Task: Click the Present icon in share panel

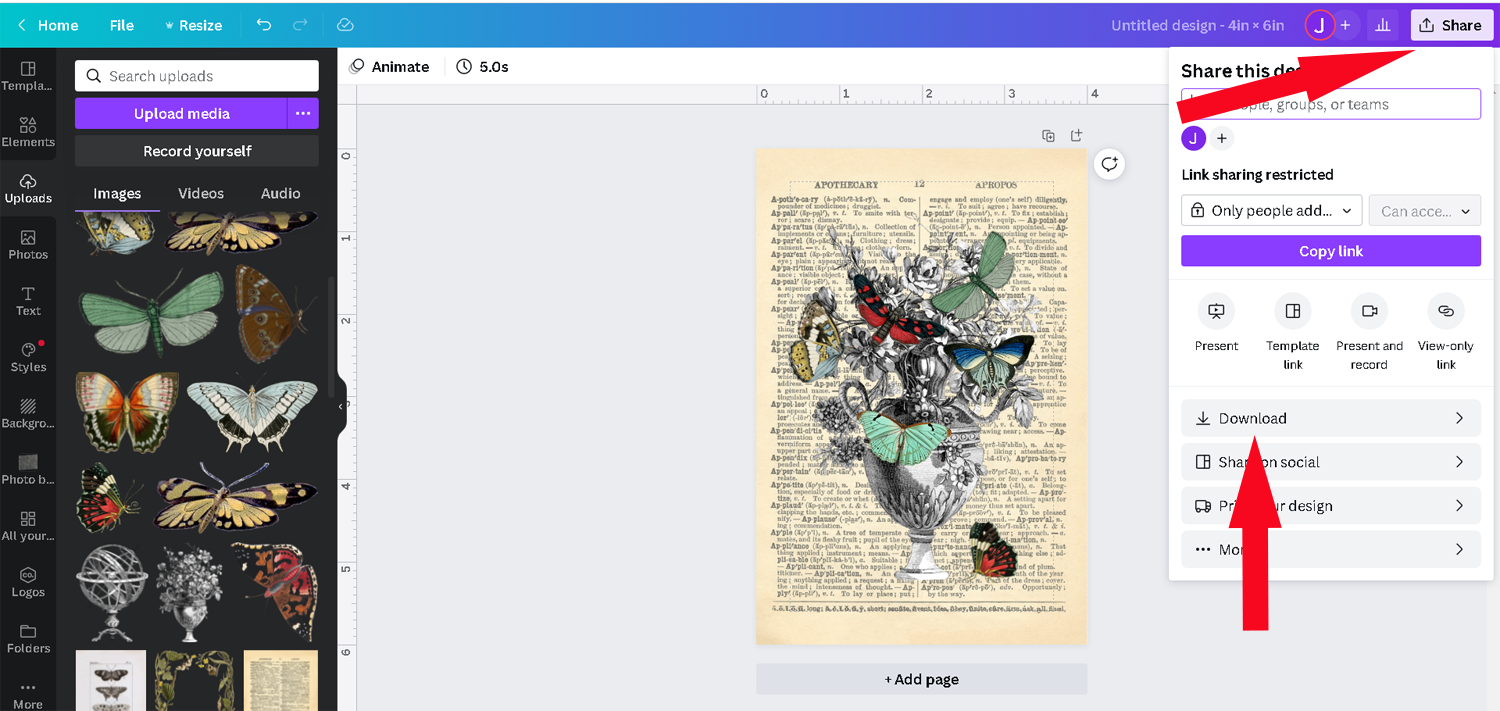Action: (1216, 311)
